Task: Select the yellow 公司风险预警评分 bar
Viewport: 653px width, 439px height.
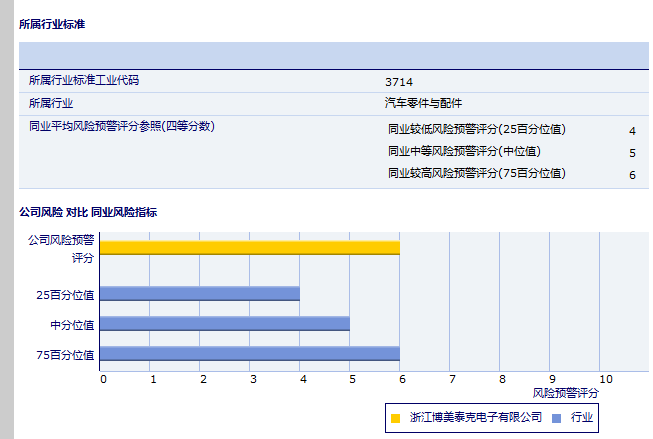Action: point(249,247)
